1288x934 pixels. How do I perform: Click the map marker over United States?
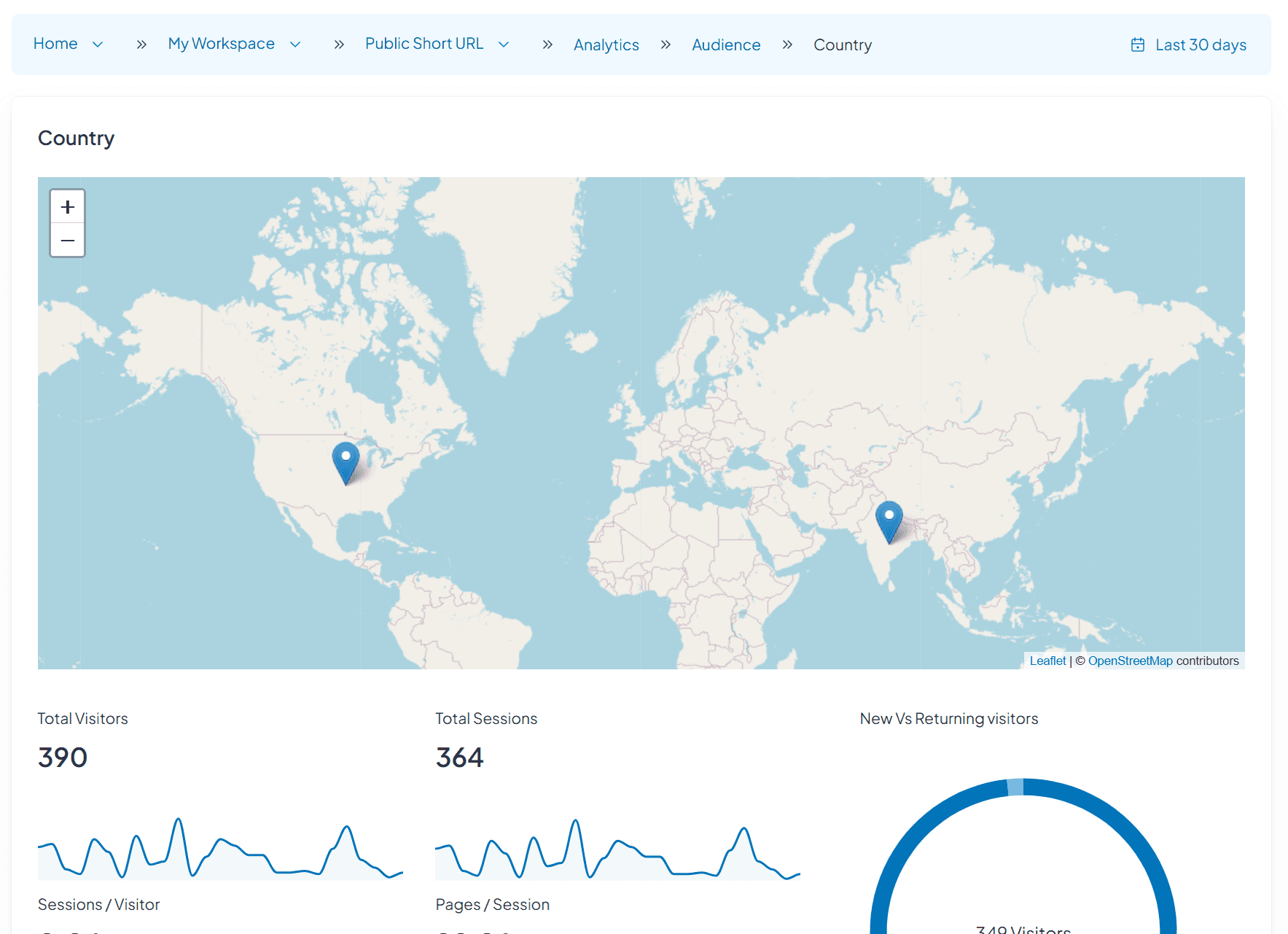(346, 463)
